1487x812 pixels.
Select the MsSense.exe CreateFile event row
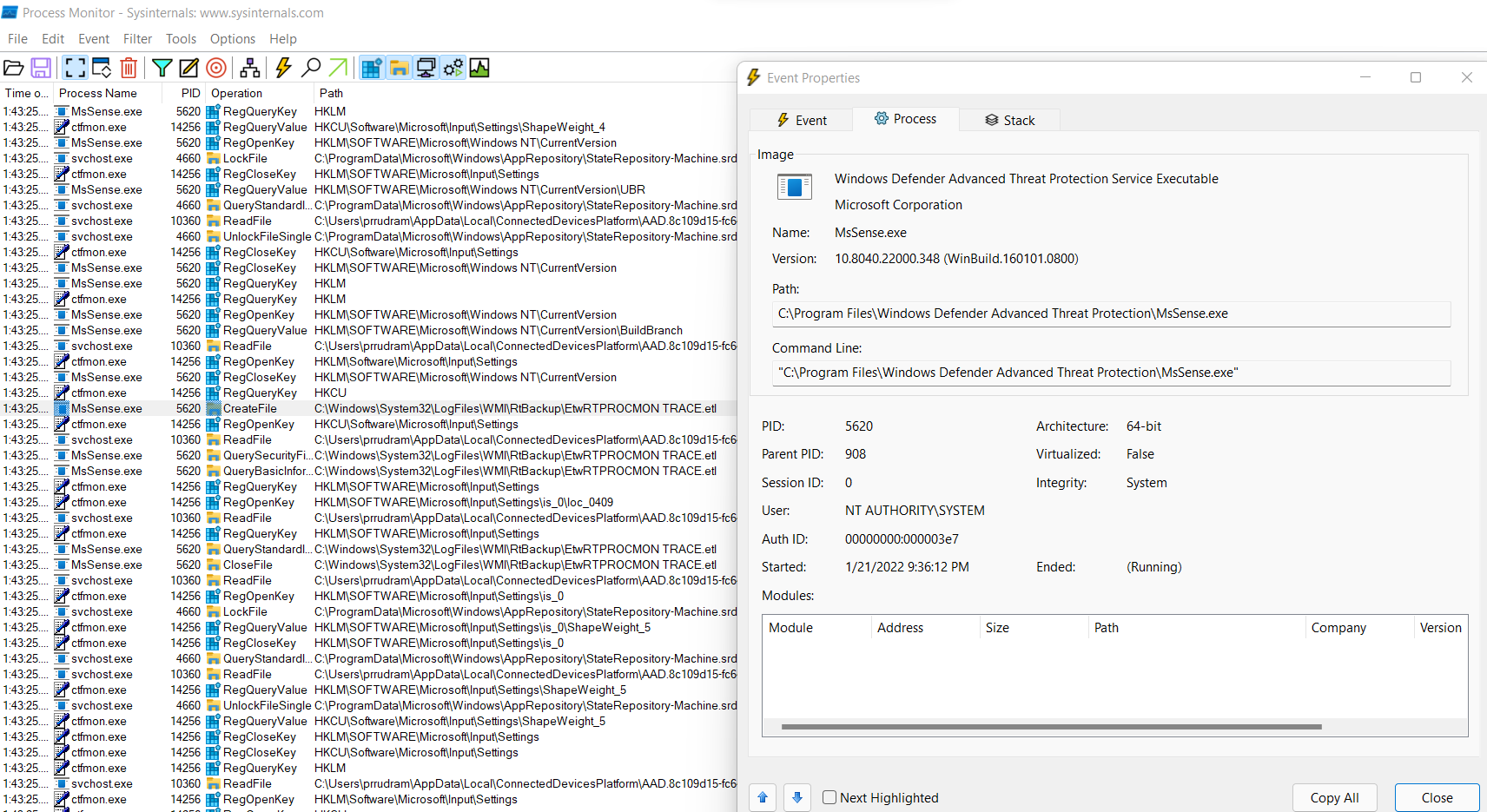tap(368, 408)
